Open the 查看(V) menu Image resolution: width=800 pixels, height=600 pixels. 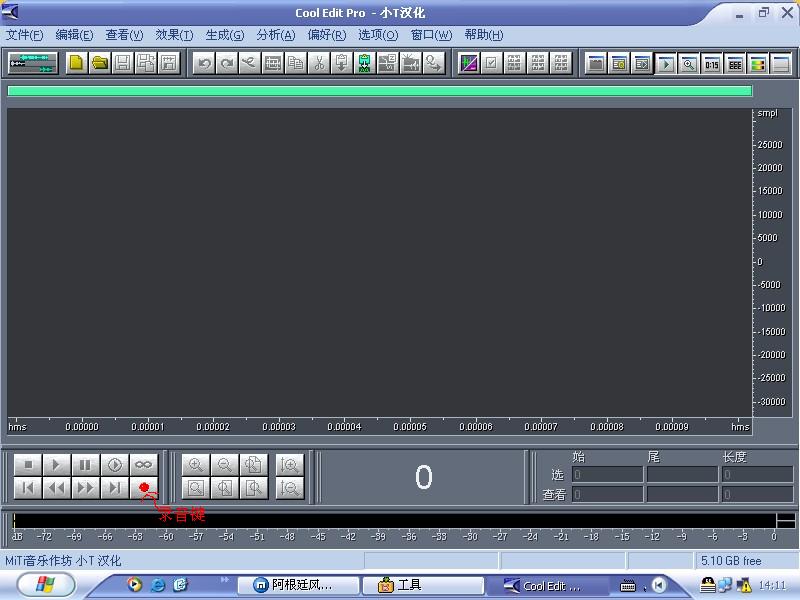124,35
